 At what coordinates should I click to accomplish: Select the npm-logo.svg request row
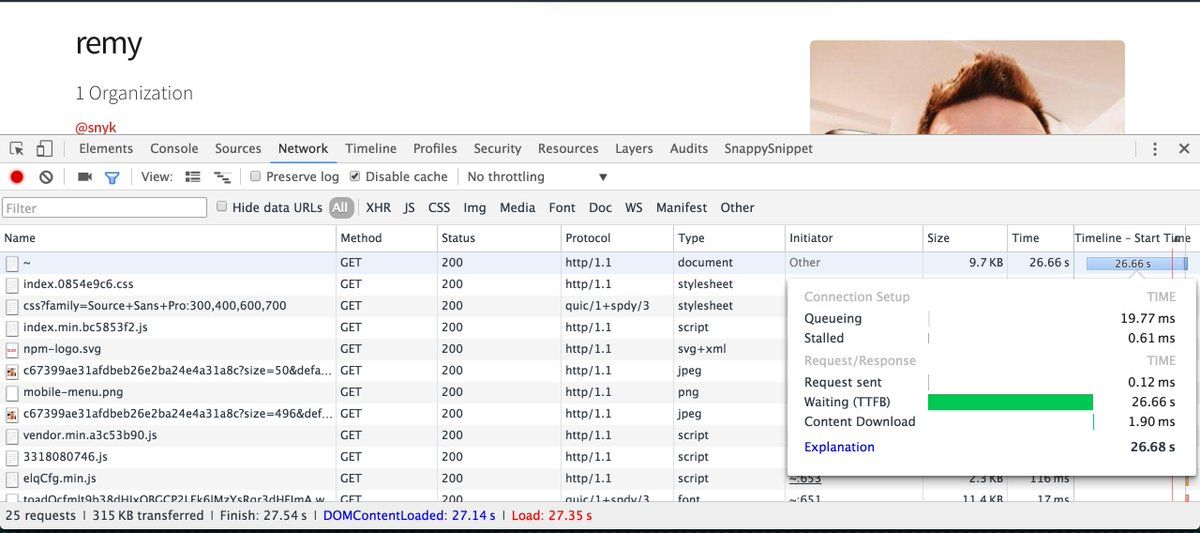click(x=62, y=349)
